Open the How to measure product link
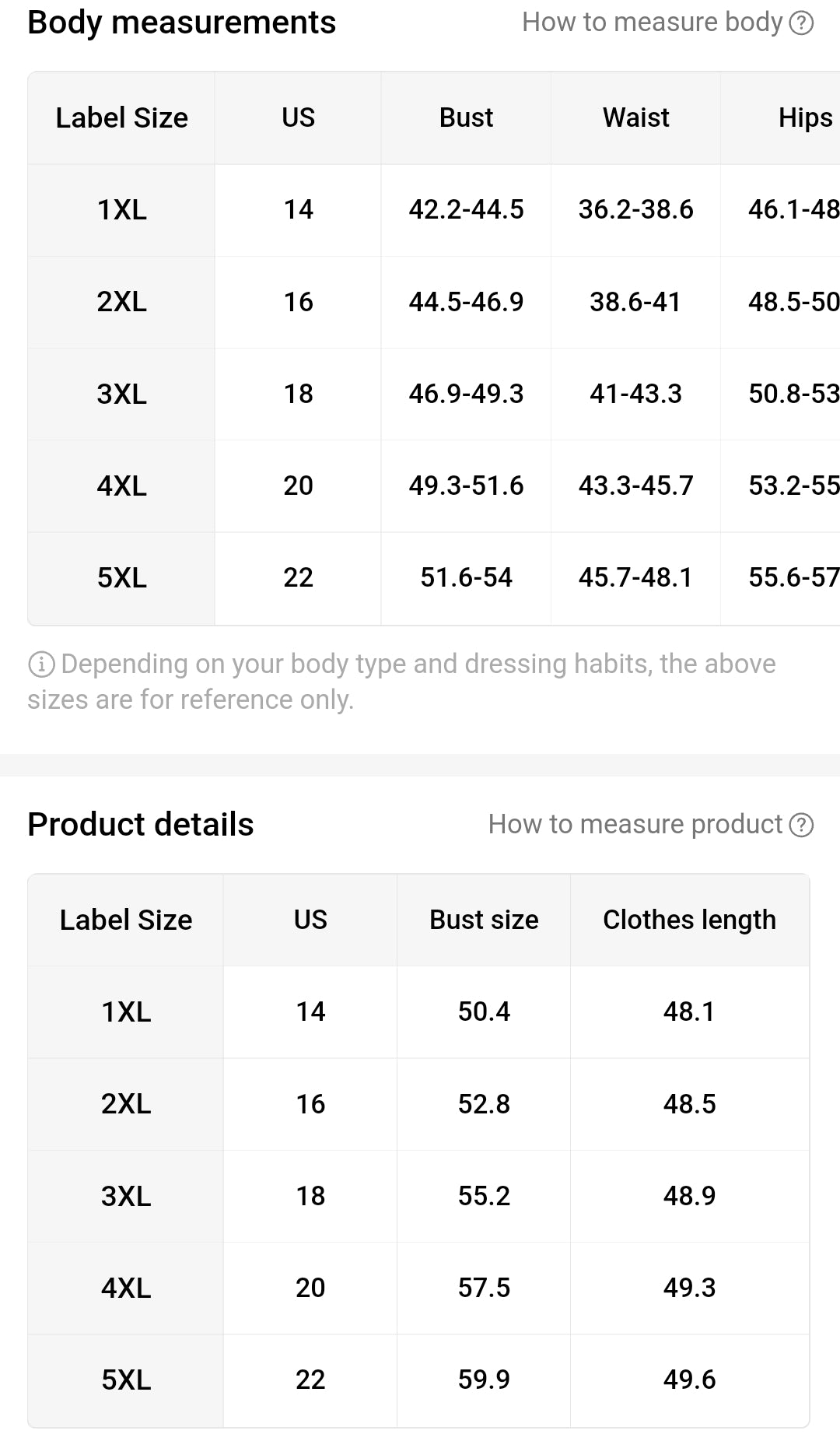The width and height of the screenshot is (840, 1434). coord(635,825)
